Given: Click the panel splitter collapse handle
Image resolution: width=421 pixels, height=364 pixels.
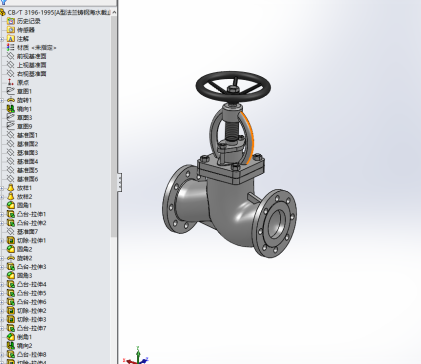Looking at the screenshot, I should (119, 182).
